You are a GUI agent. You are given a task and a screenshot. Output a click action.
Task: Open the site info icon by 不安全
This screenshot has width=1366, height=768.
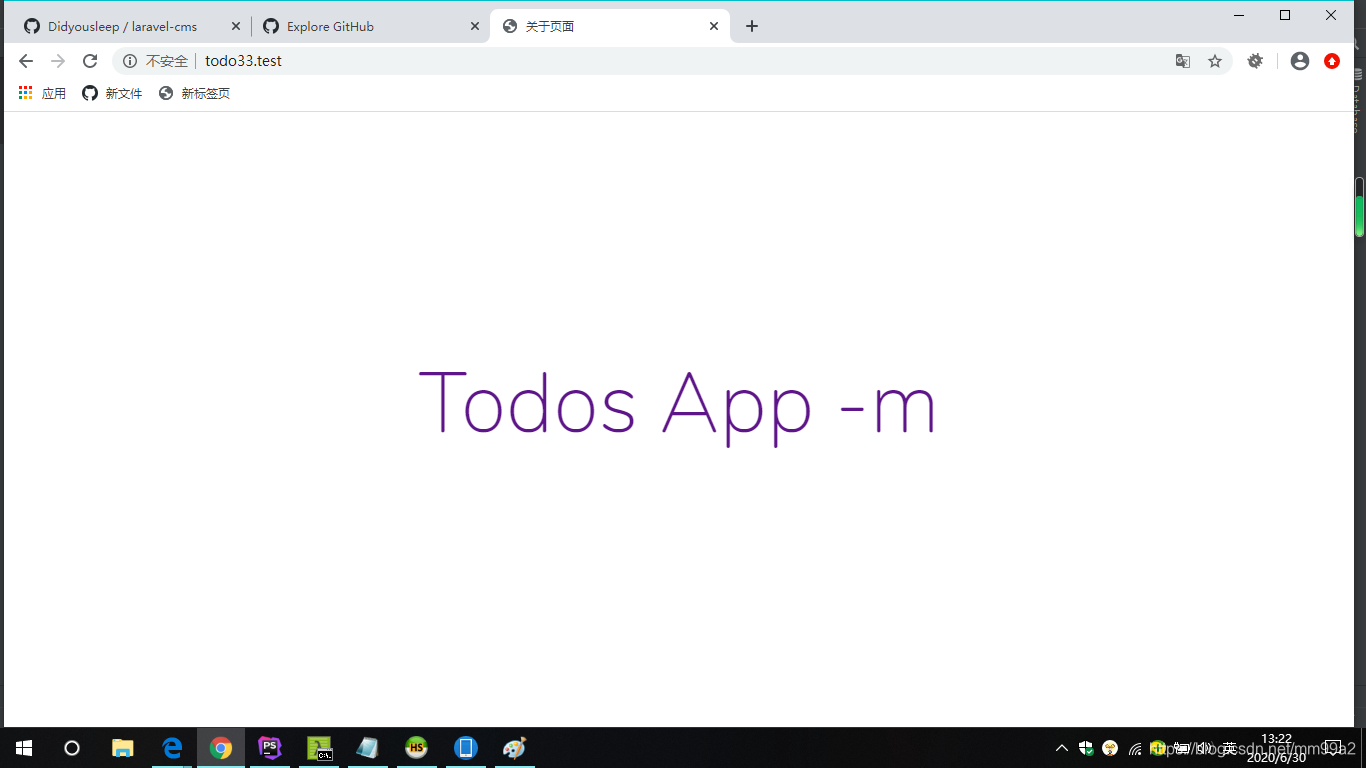coord(130,61)
